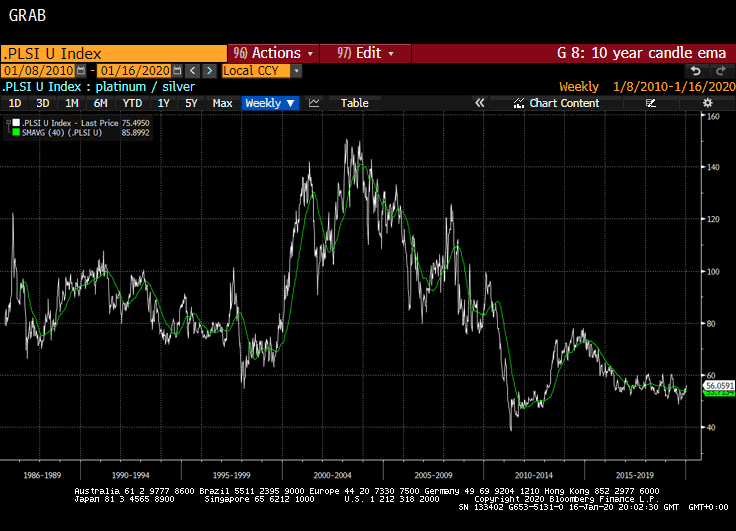The width and height of the screenshot is (736, 531).
Task: Select the YTD range tab
Action: [132, 103]
